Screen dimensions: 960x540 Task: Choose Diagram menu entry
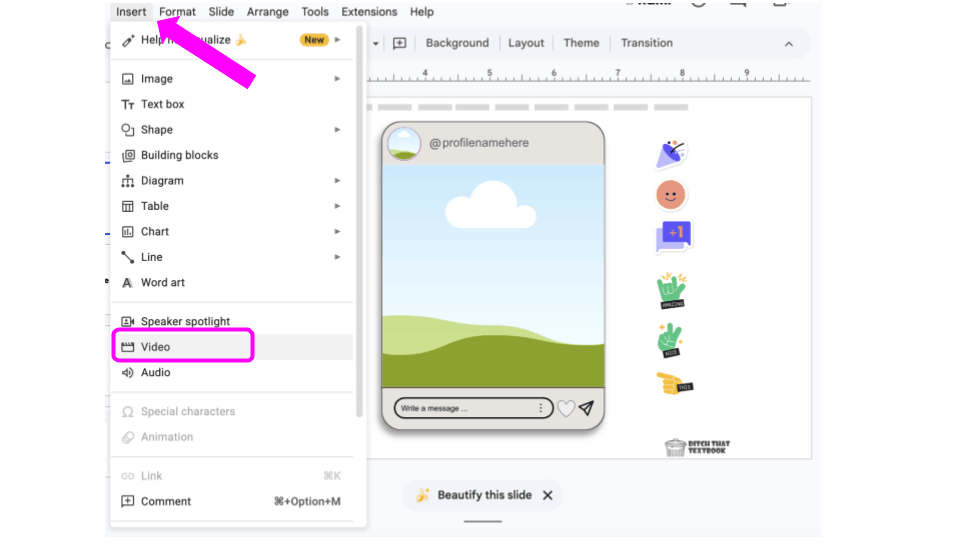(232, 181)
